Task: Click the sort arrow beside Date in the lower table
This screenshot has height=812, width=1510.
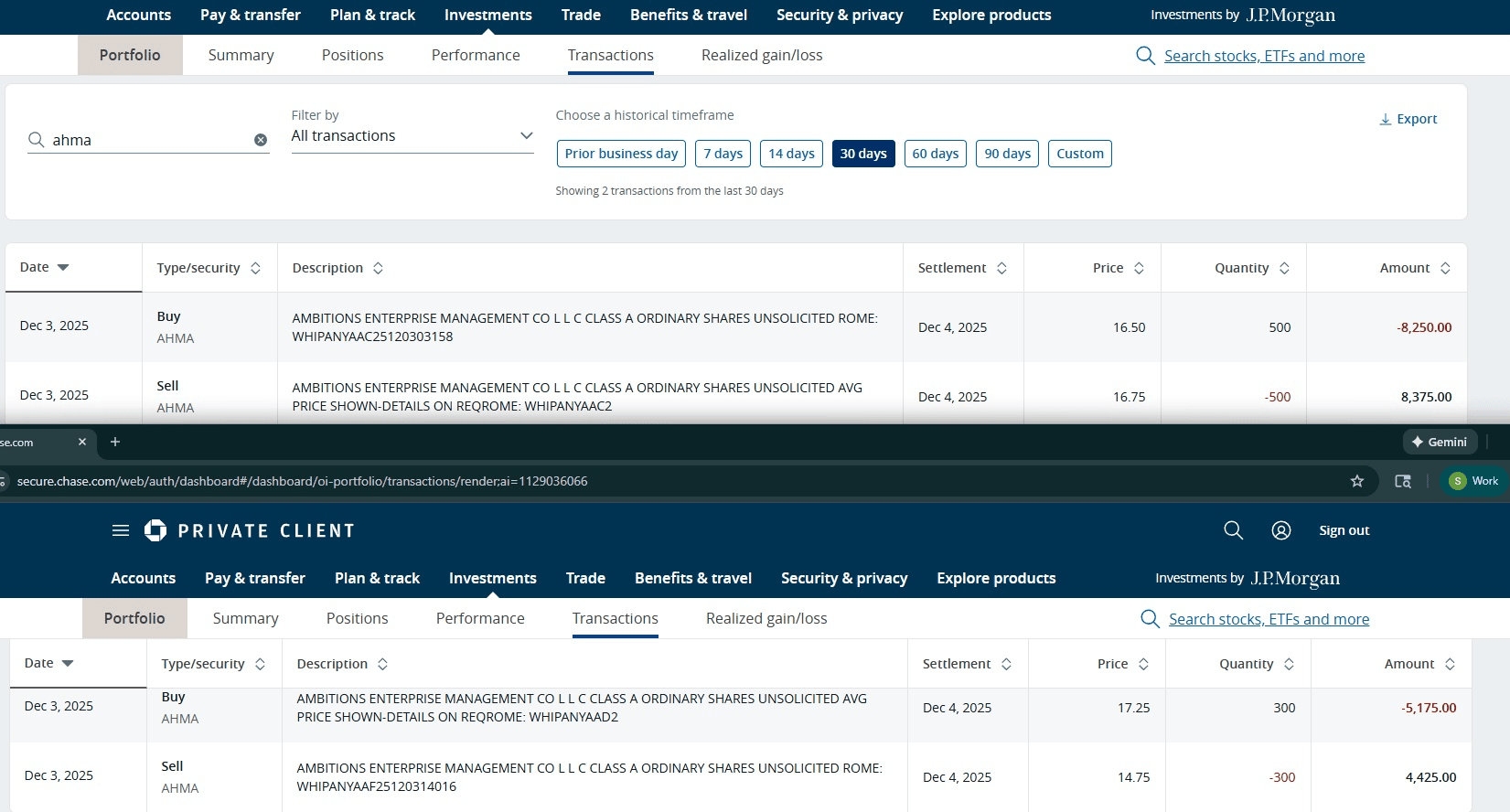Action: coord(68,663)
